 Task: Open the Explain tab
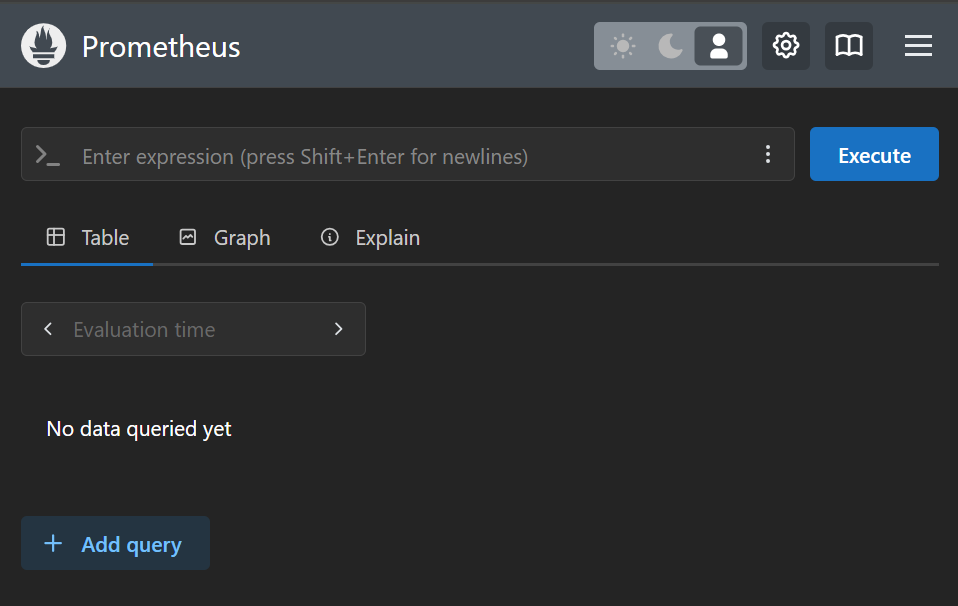(x=370, y=238)
